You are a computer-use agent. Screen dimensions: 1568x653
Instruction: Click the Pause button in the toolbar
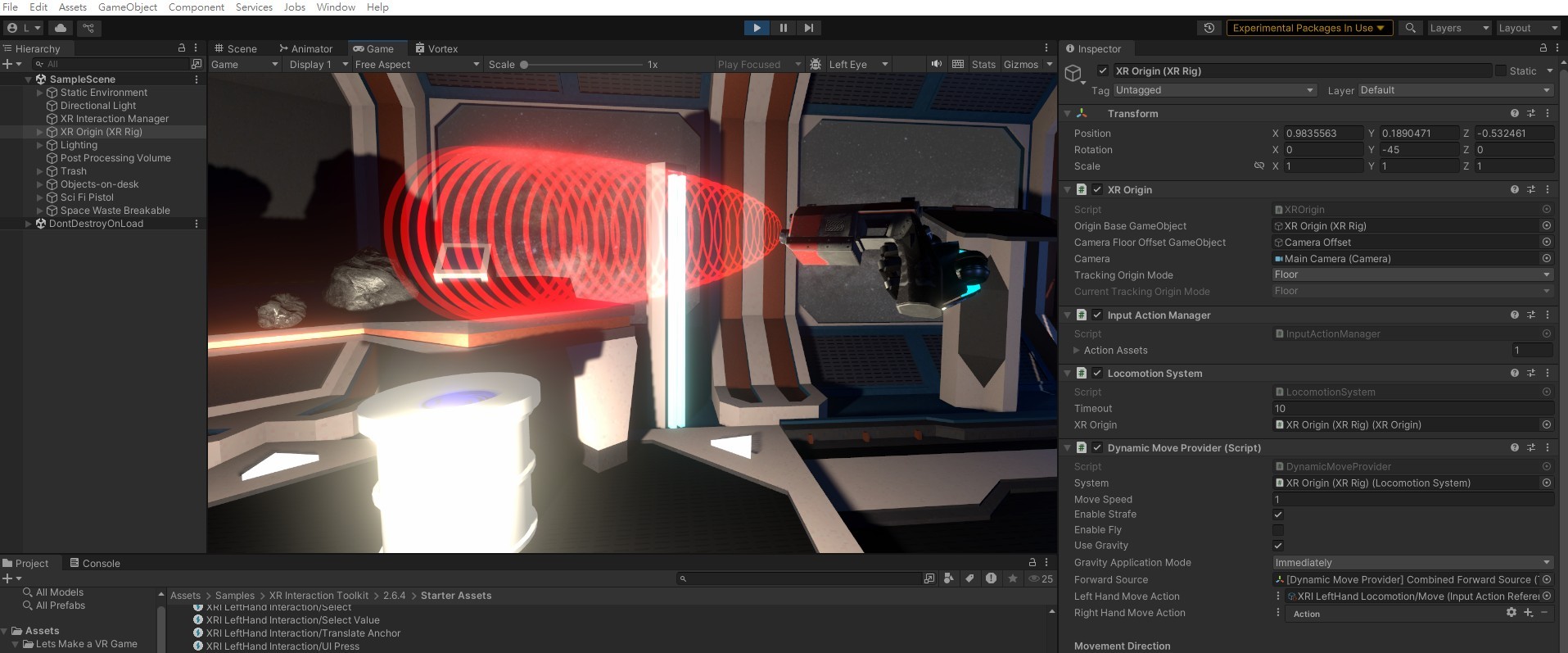[783, 28]
